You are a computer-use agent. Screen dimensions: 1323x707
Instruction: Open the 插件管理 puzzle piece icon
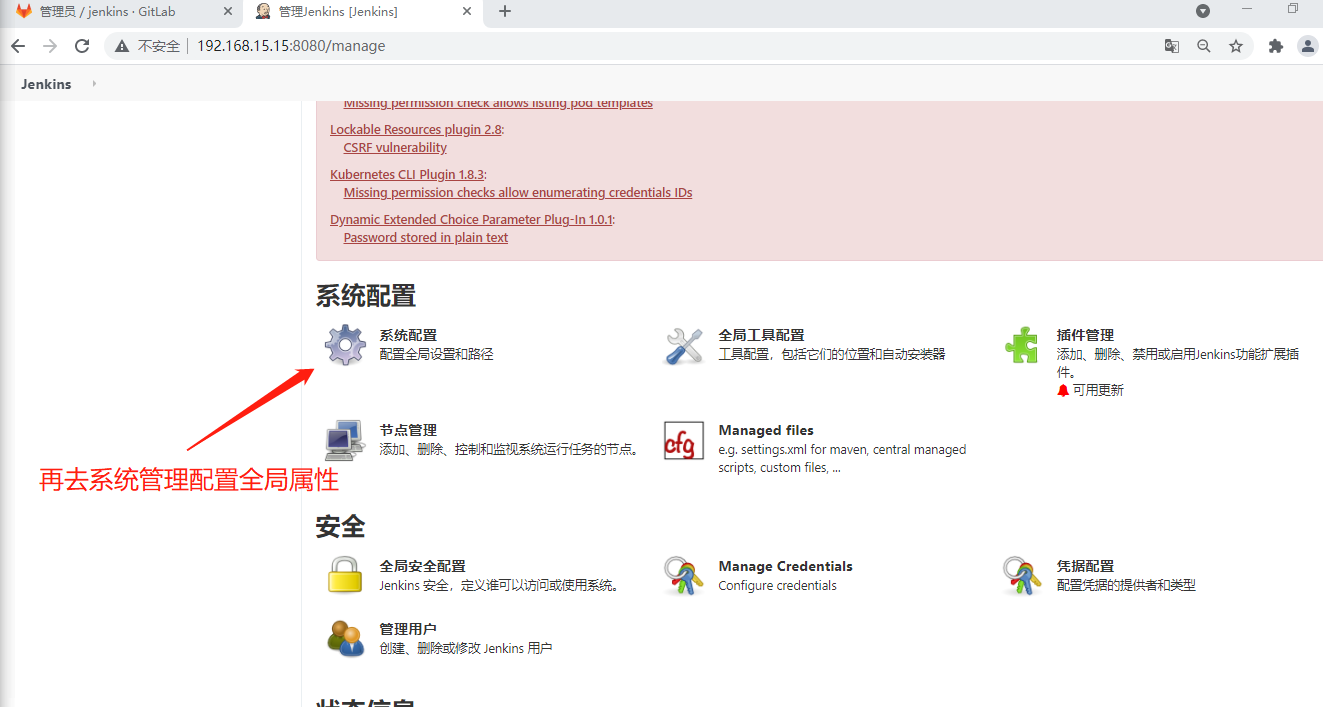[x=1022, y=345]
